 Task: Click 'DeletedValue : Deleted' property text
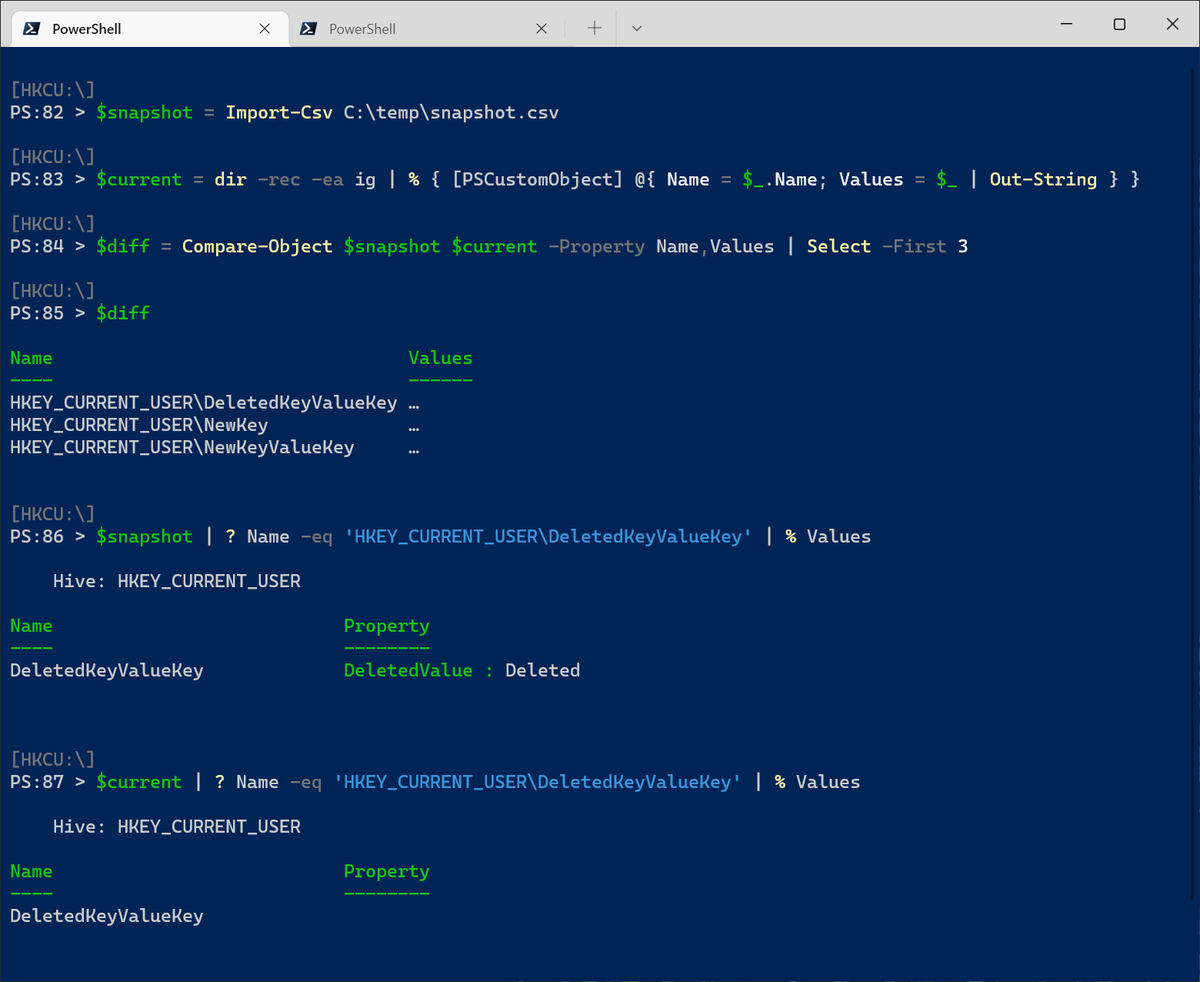[x=462, y=670]
